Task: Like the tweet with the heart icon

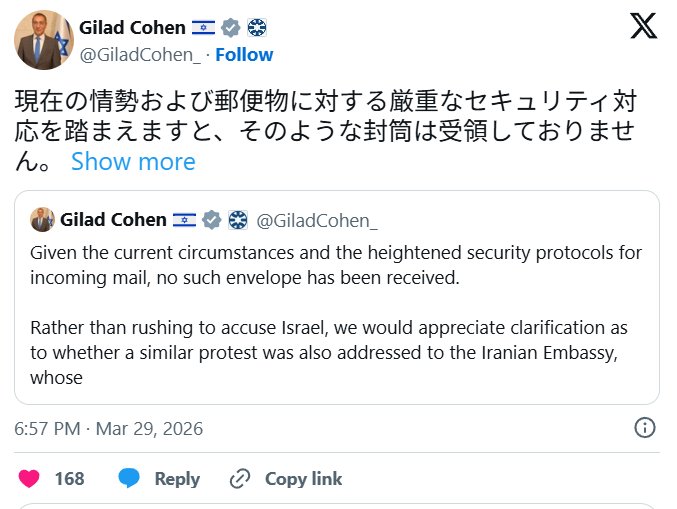Action: pyautogui.click(x=29, y=479)
